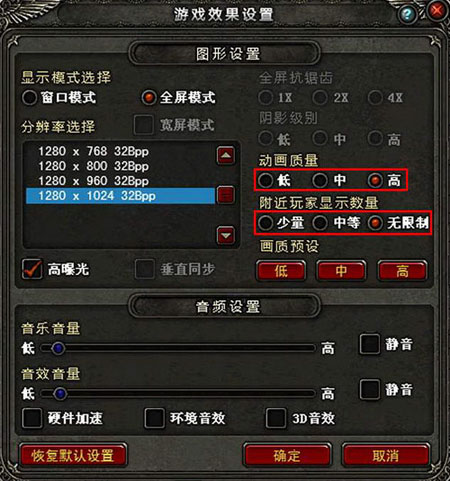Choose 1280 x 768 32Bpp resolution
Image resolution: width=450 pixels, height=481 pixels.
point(94,151)
